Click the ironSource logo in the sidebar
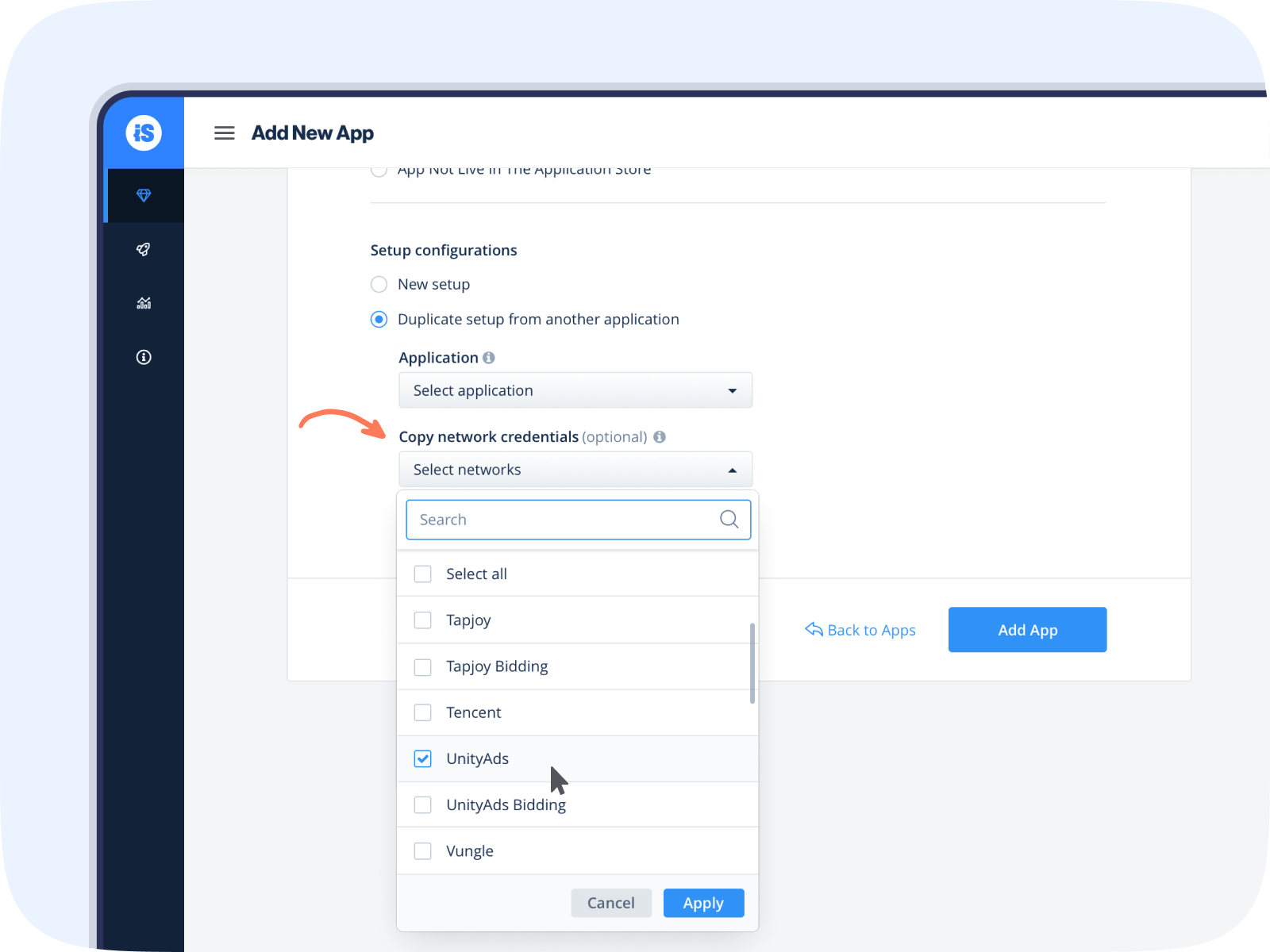The image size is (1270, 952). tap(144, 132)
